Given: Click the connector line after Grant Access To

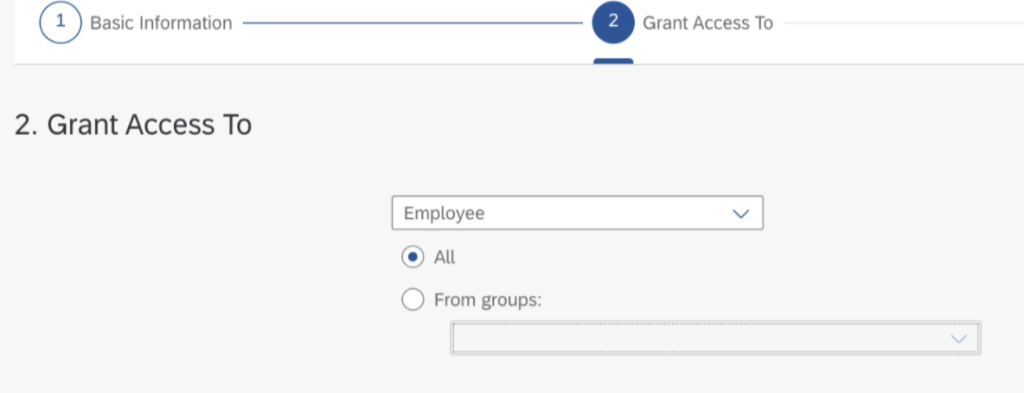Looking at the screenshot, I should (x=904, y=24).
